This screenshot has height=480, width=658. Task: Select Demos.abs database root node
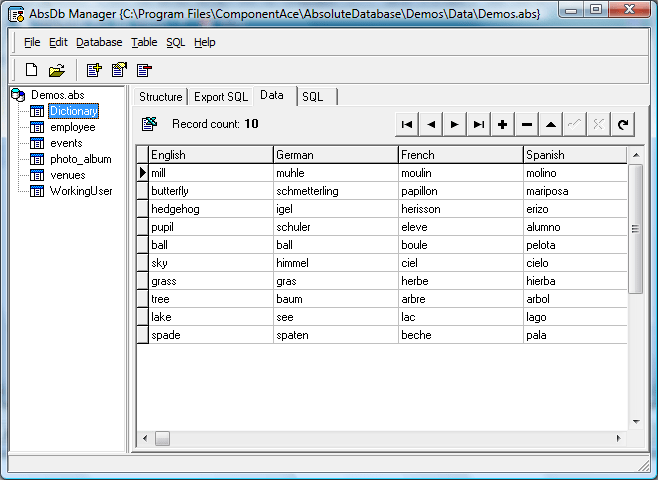pyautogui.click(x=58, y=95)
